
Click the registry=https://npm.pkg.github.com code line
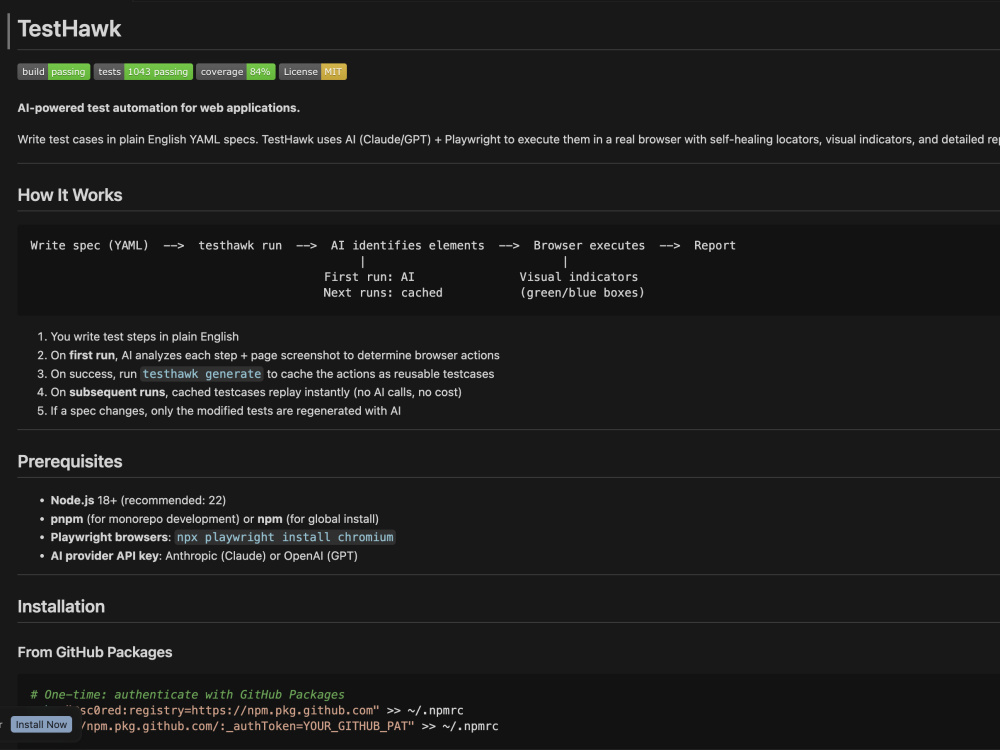point(272,710)
